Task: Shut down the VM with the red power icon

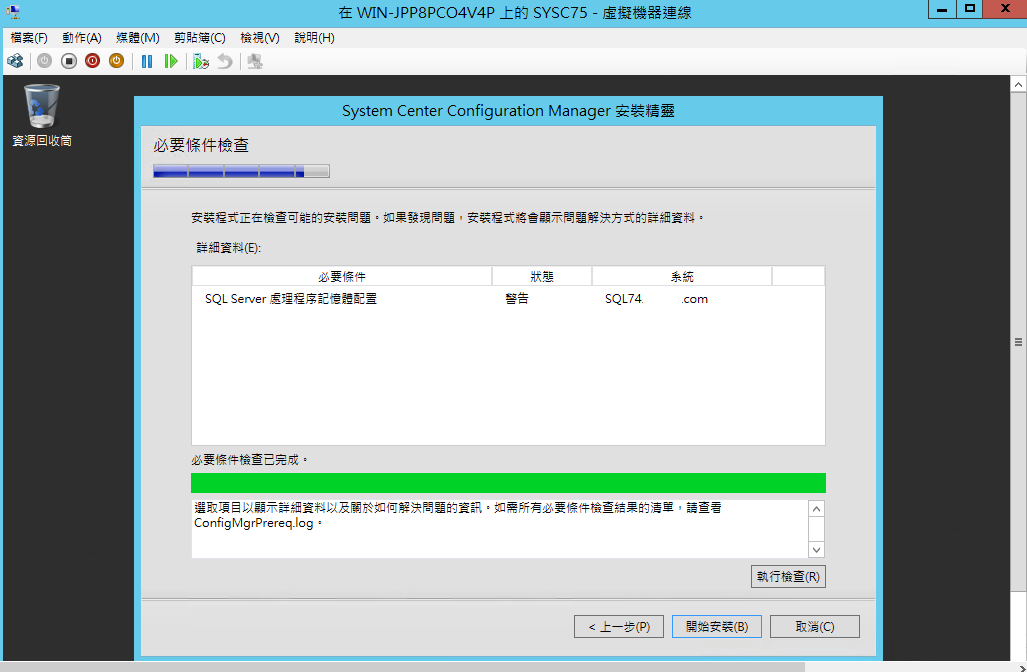Action: [92, 62]
